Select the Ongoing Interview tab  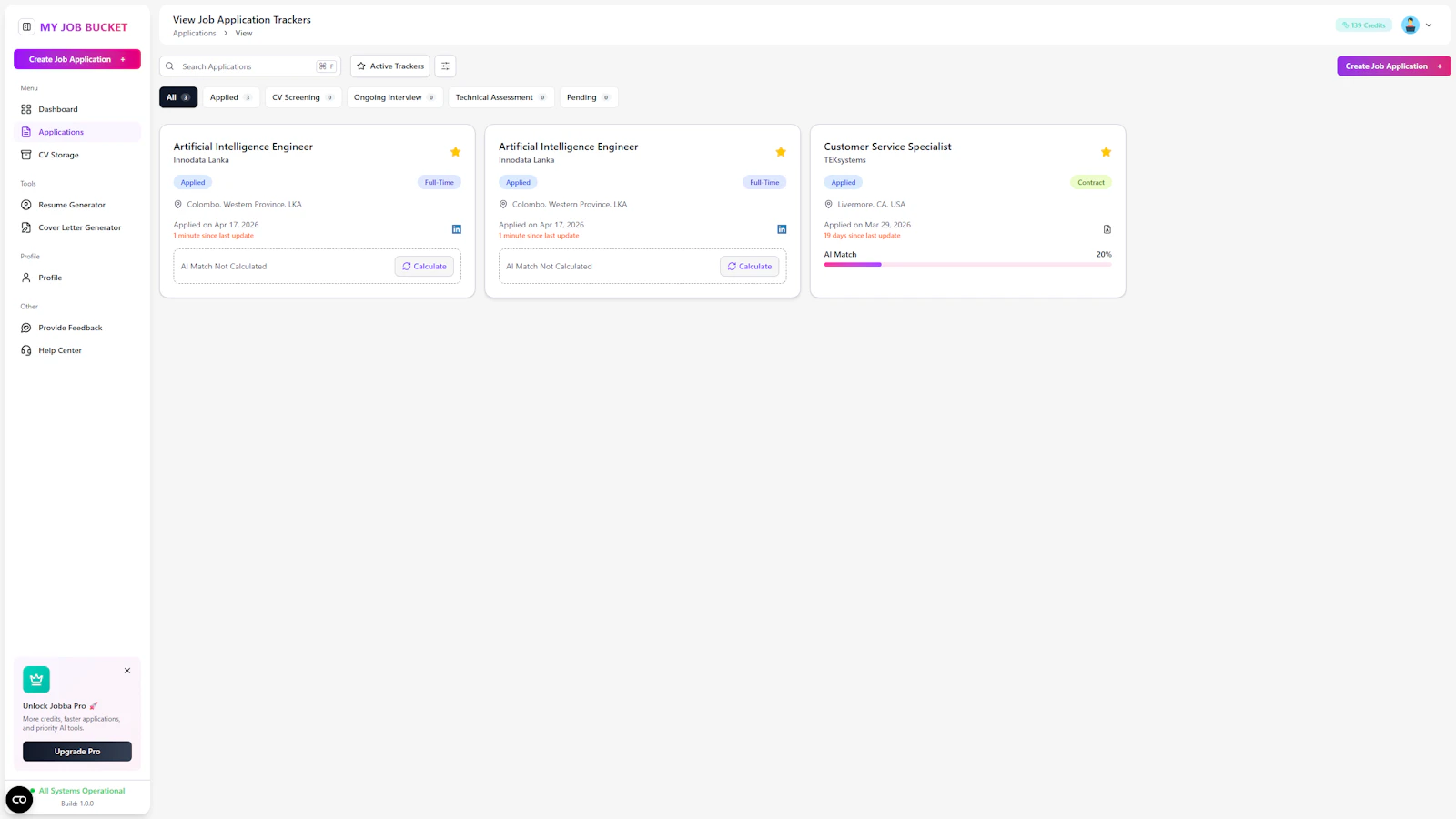(x=395, y=97)
